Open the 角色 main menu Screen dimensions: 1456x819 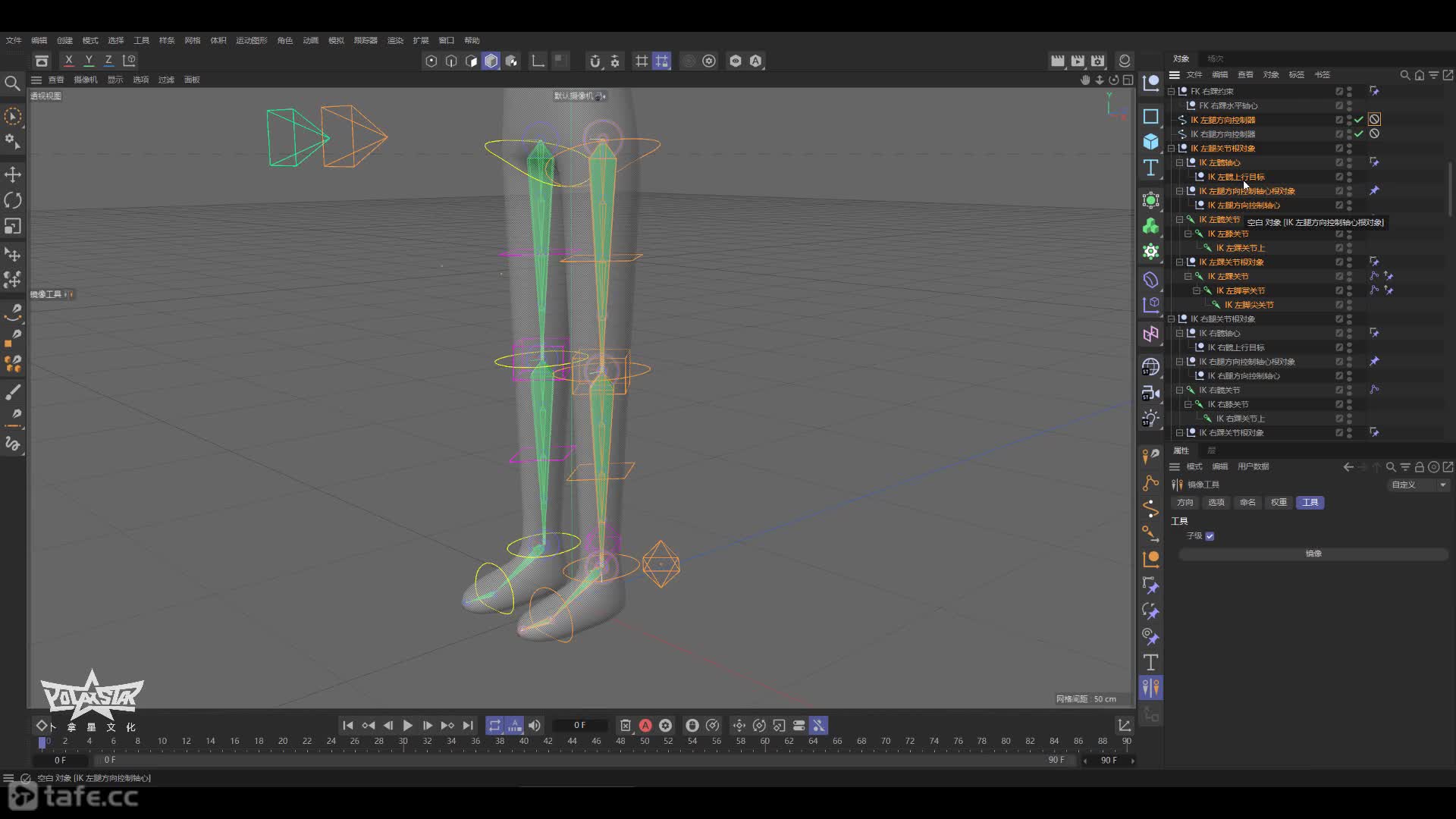(285, 40)
